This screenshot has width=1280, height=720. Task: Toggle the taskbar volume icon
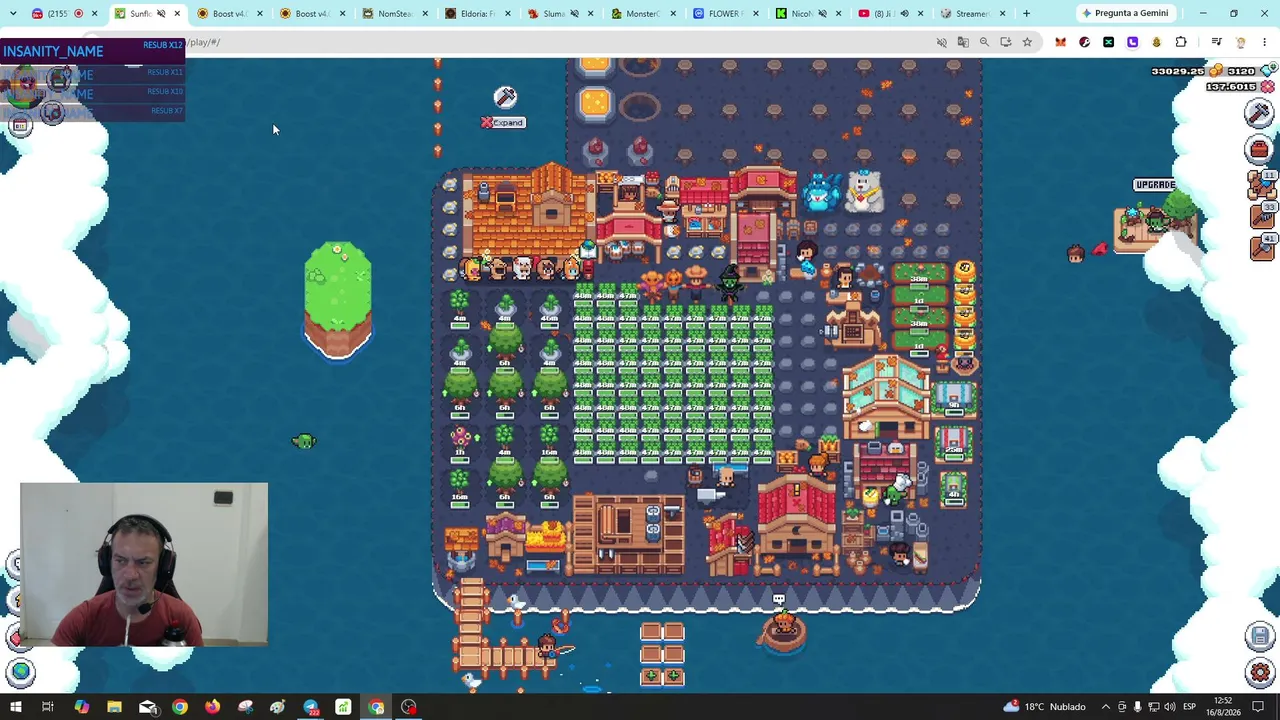point(1172,707)
